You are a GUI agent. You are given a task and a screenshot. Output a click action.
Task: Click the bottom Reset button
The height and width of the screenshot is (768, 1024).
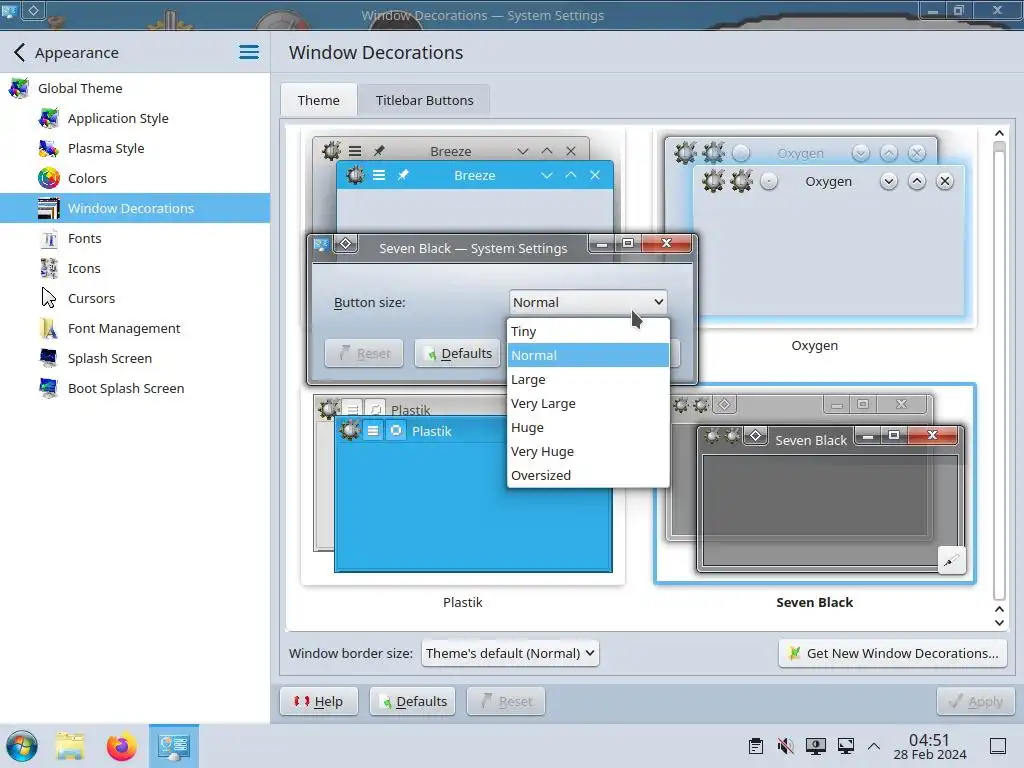pyautogui.click(x=506, y=701)
